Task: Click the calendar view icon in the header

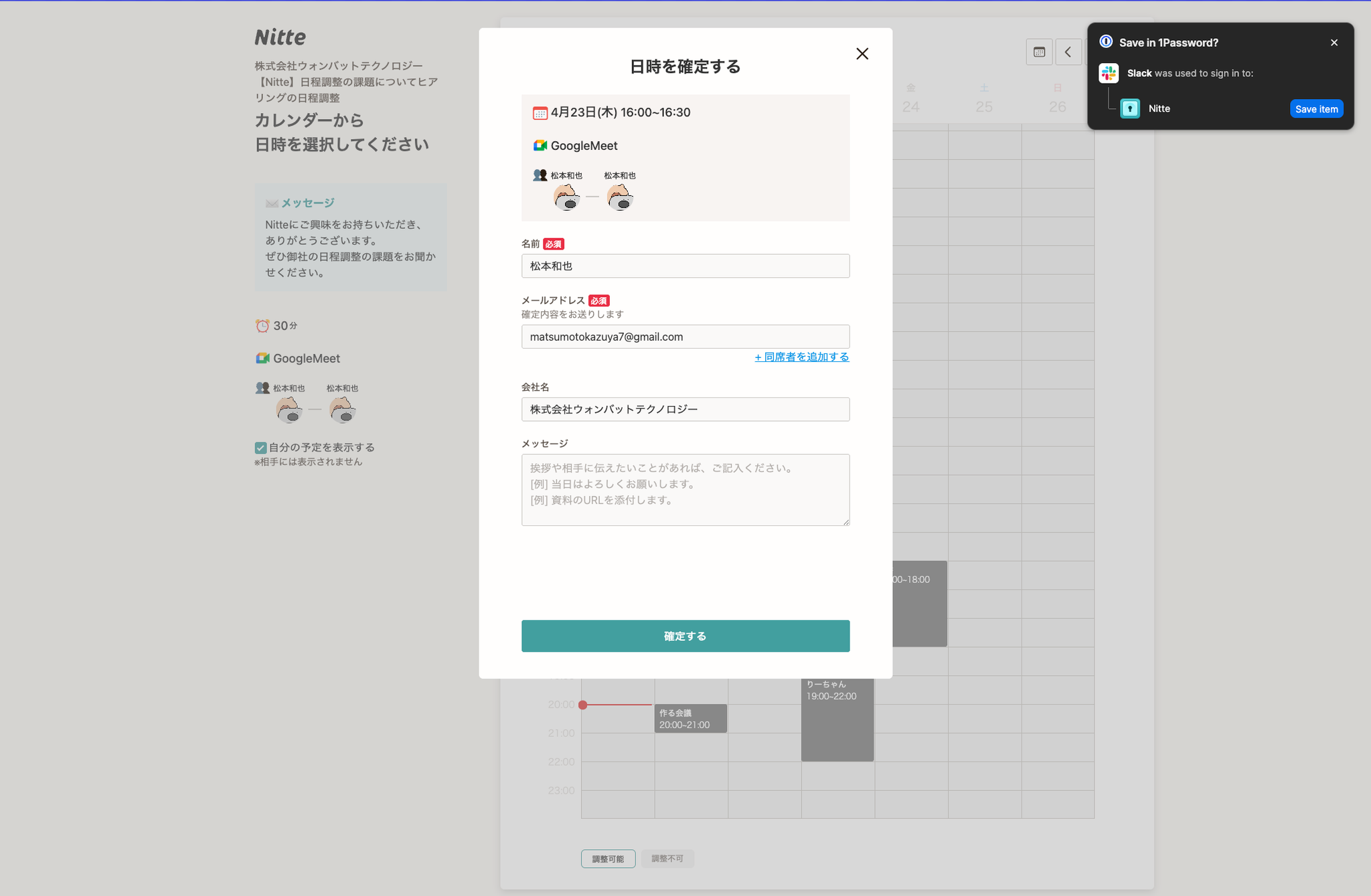Action: 1039,52
